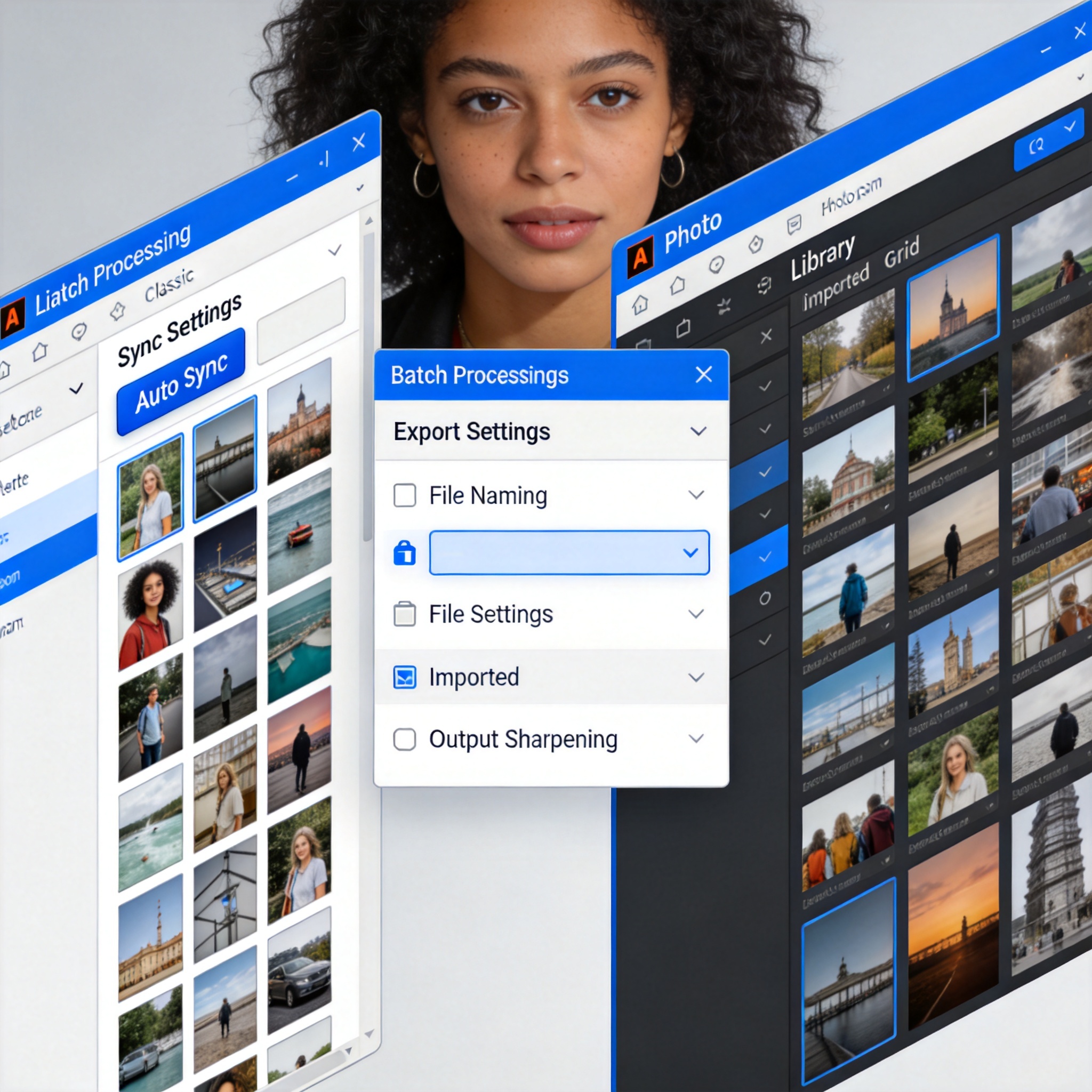Select the hilltop castle thumbnail in Liatch Processing

click(299, 422)
